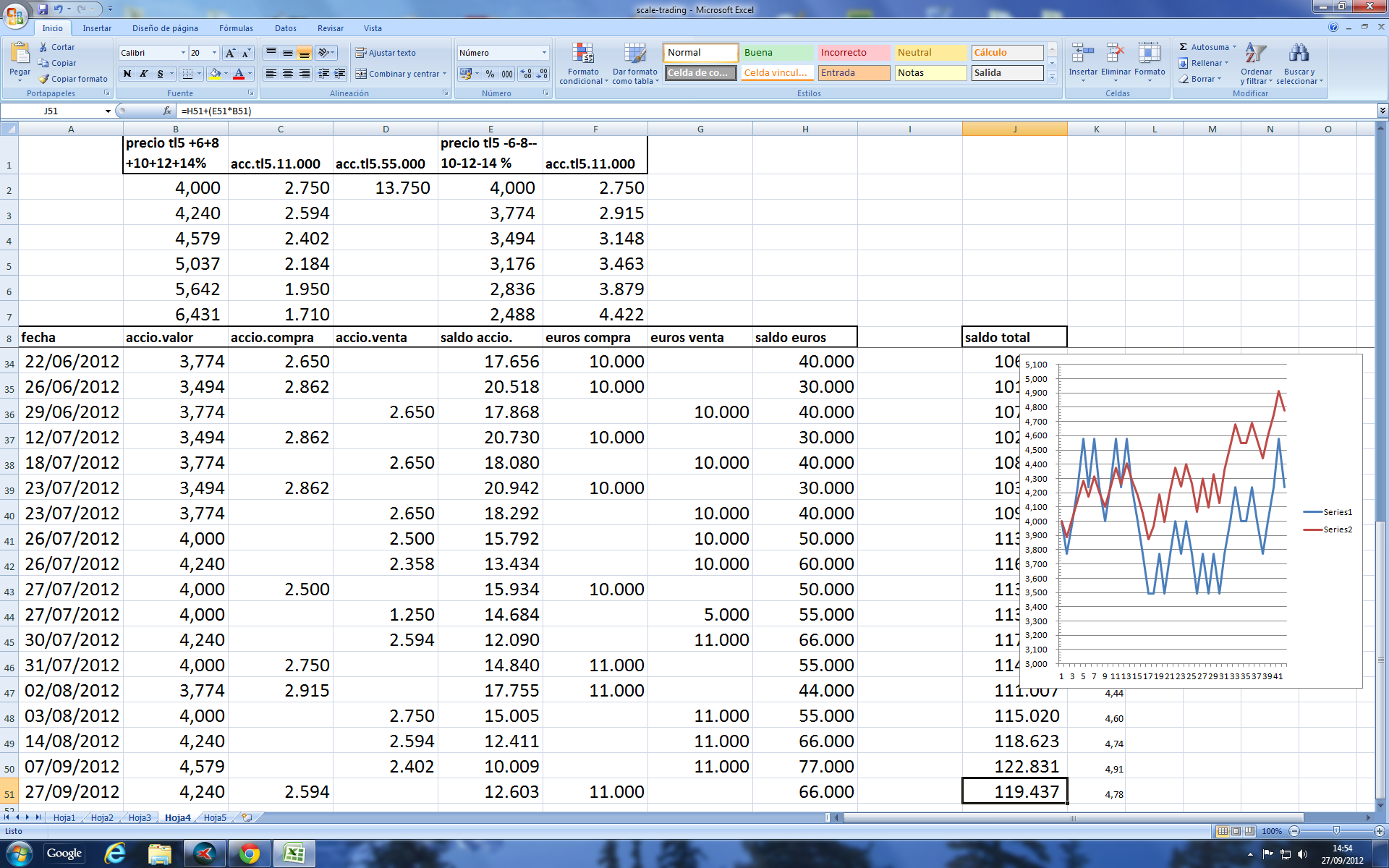This screenshot has width=1389, height=868.
Task: Switch to the Hoja2 sheet tab
Action: pyautogui.click(x=102, y=817)
